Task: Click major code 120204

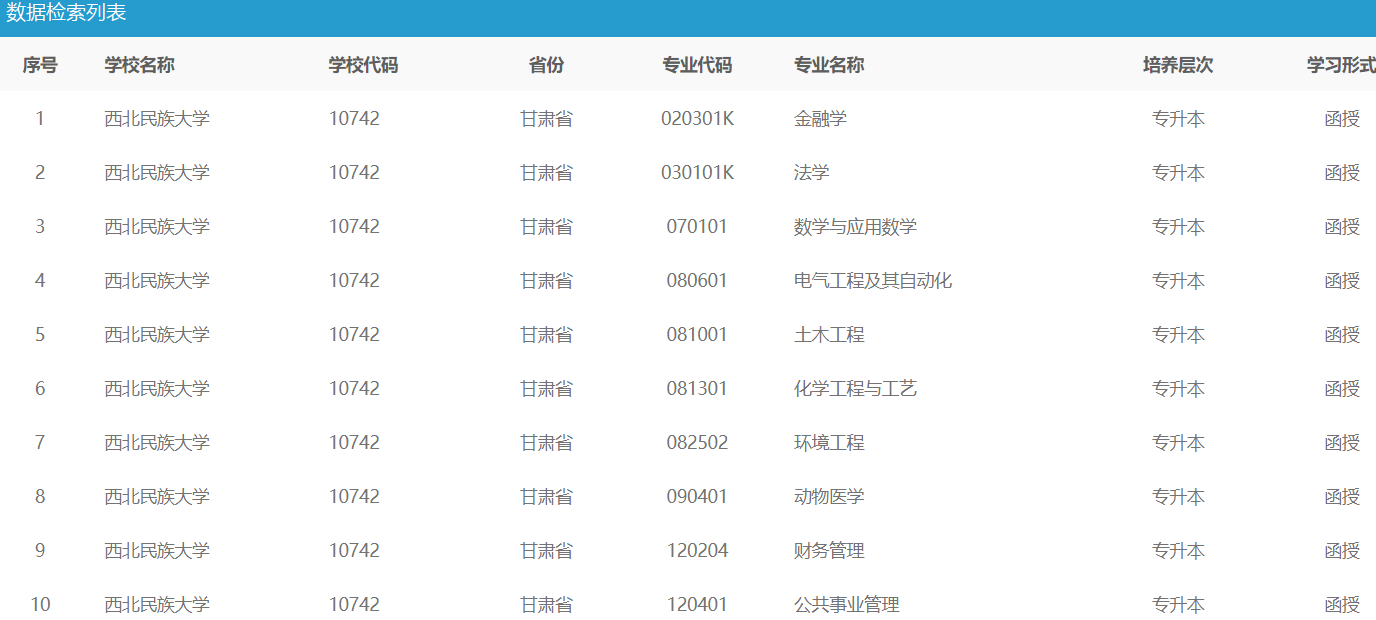Action: coord(697,551)
